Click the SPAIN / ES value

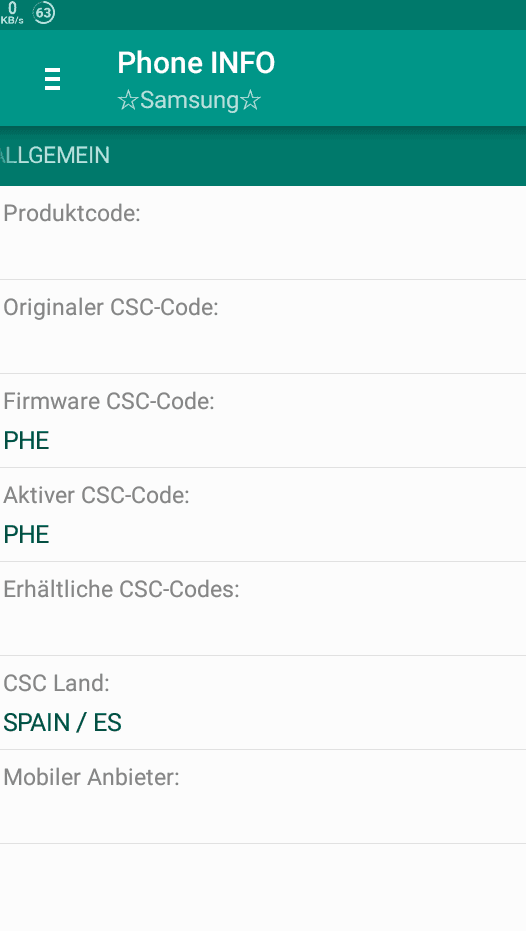[62, 723]
